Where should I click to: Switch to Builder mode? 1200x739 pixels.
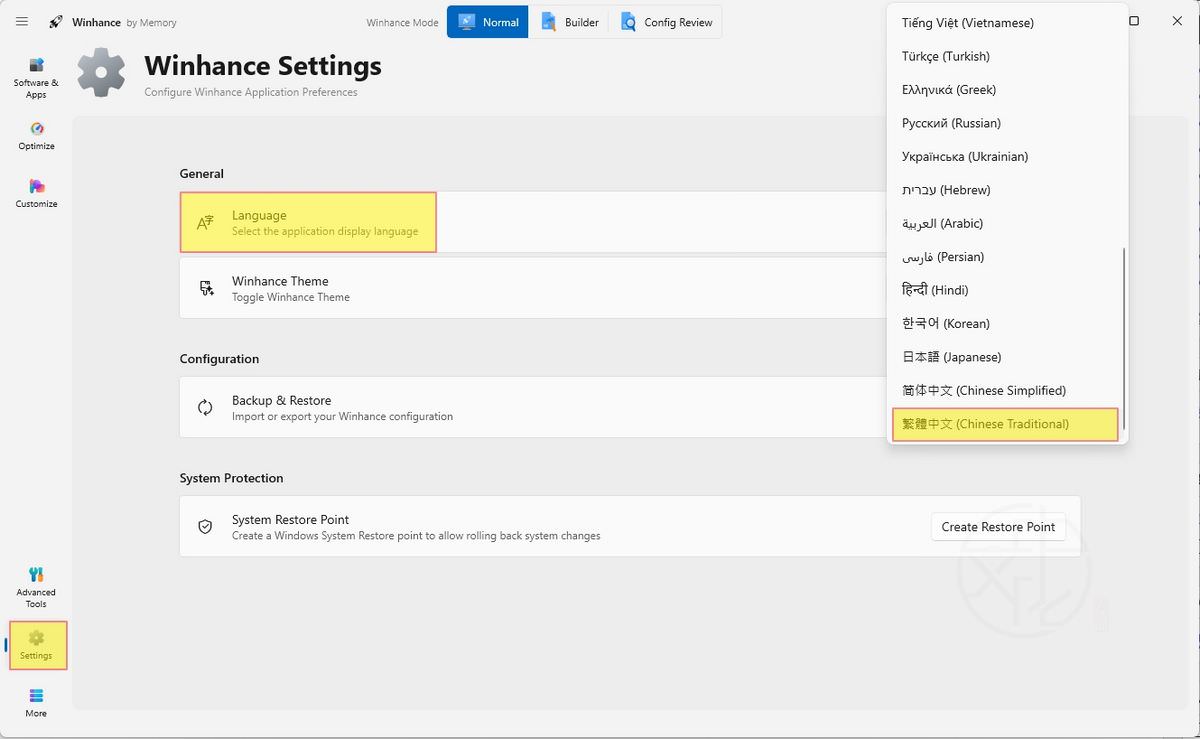coord(569,22)
